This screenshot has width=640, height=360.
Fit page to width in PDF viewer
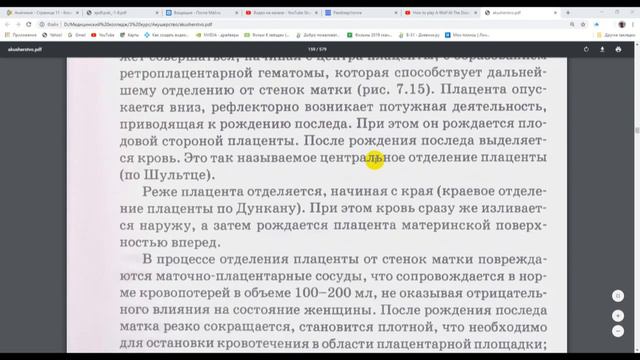tap(618, 296)
